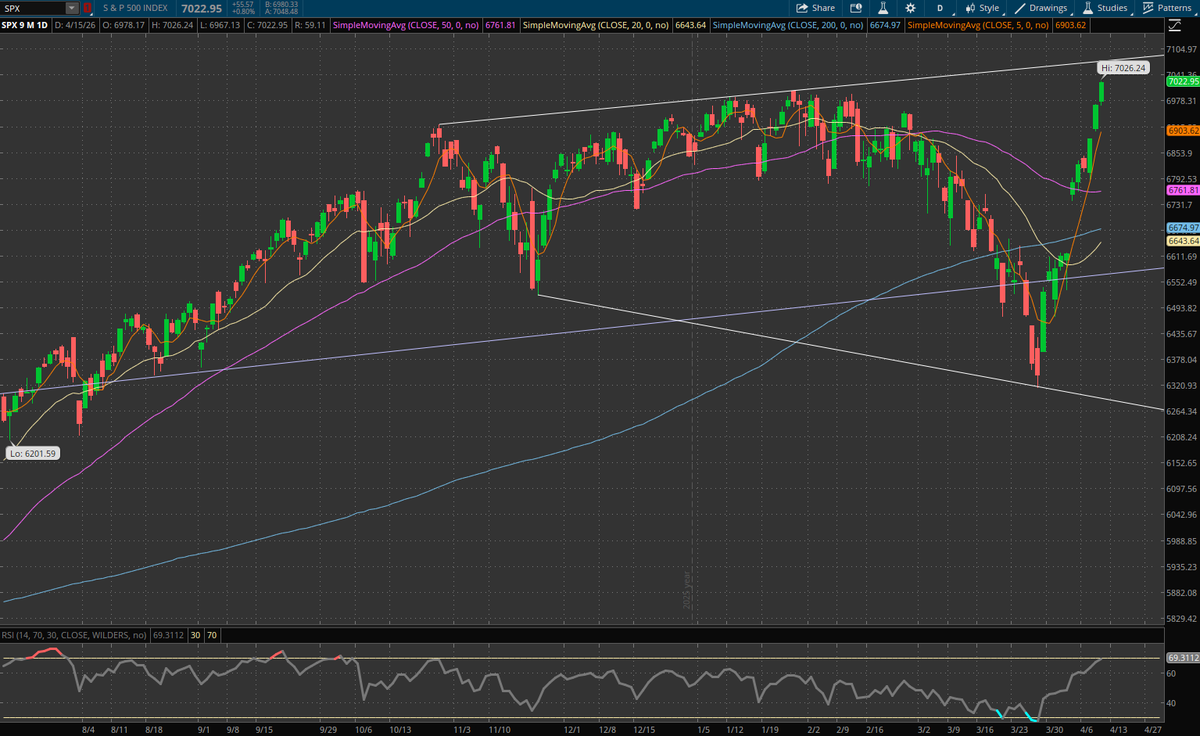1200x736 pixels.
Task: Click the RSI value 69.3112 in label
Action: click(x=166, y=634)
